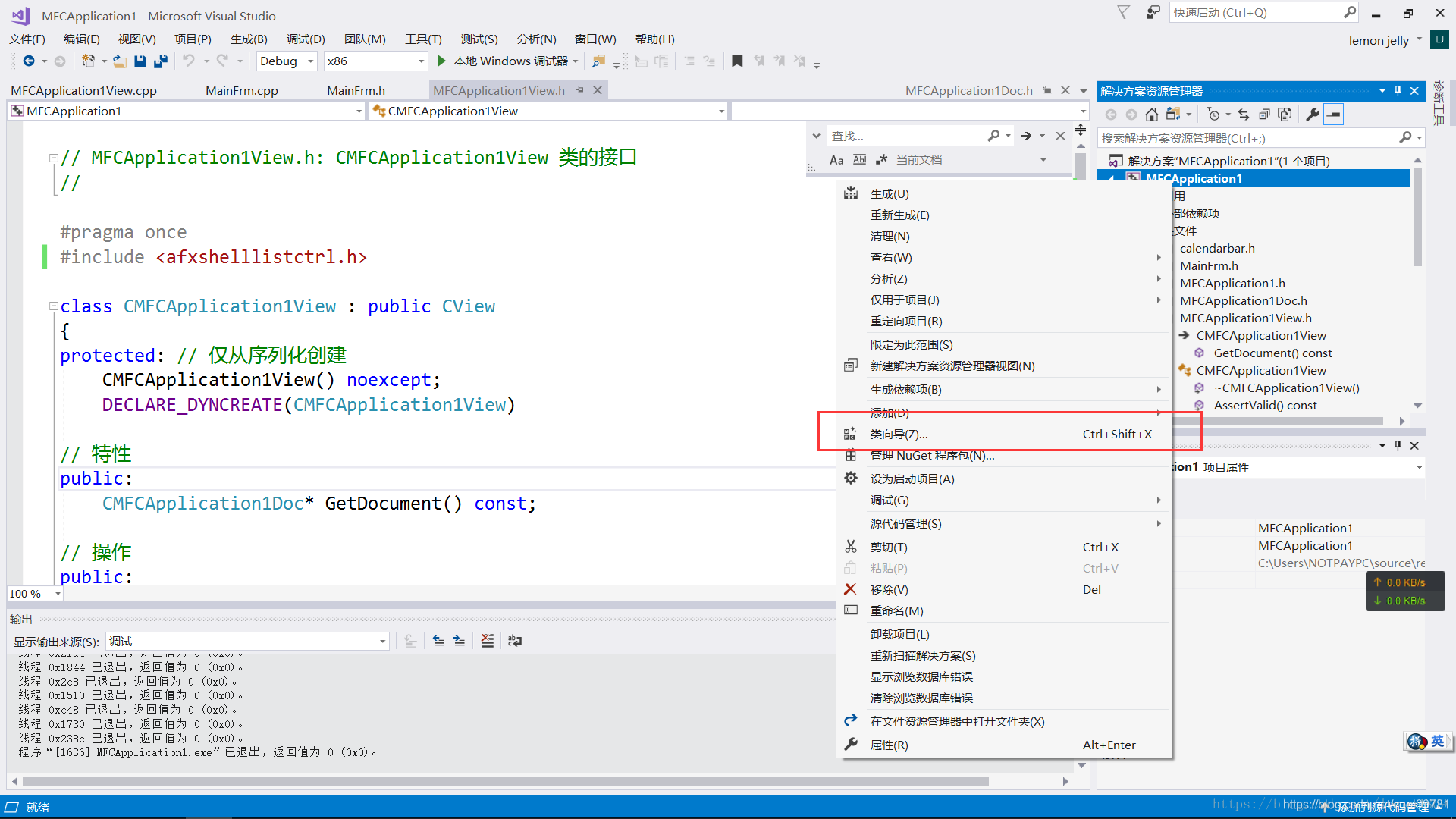Click the notifications flag icon

click(1124, 12)
